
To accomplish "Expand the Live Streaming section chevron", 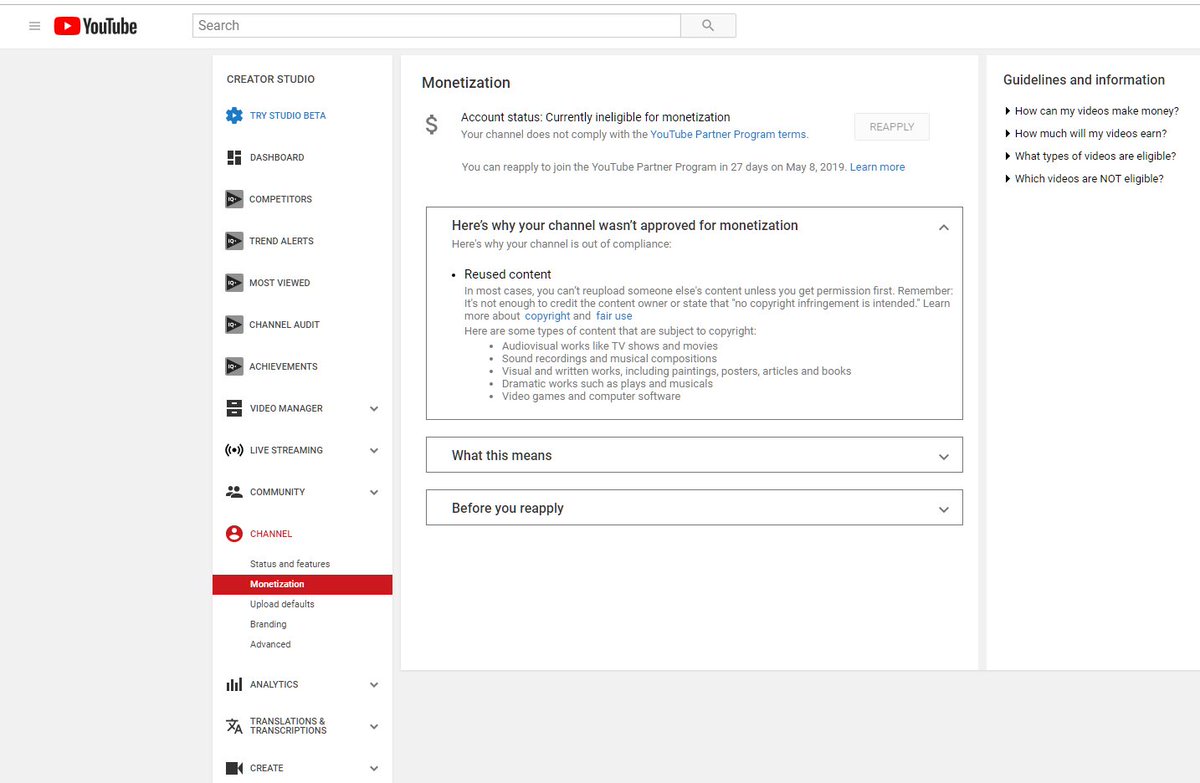I will coord(374,451).
